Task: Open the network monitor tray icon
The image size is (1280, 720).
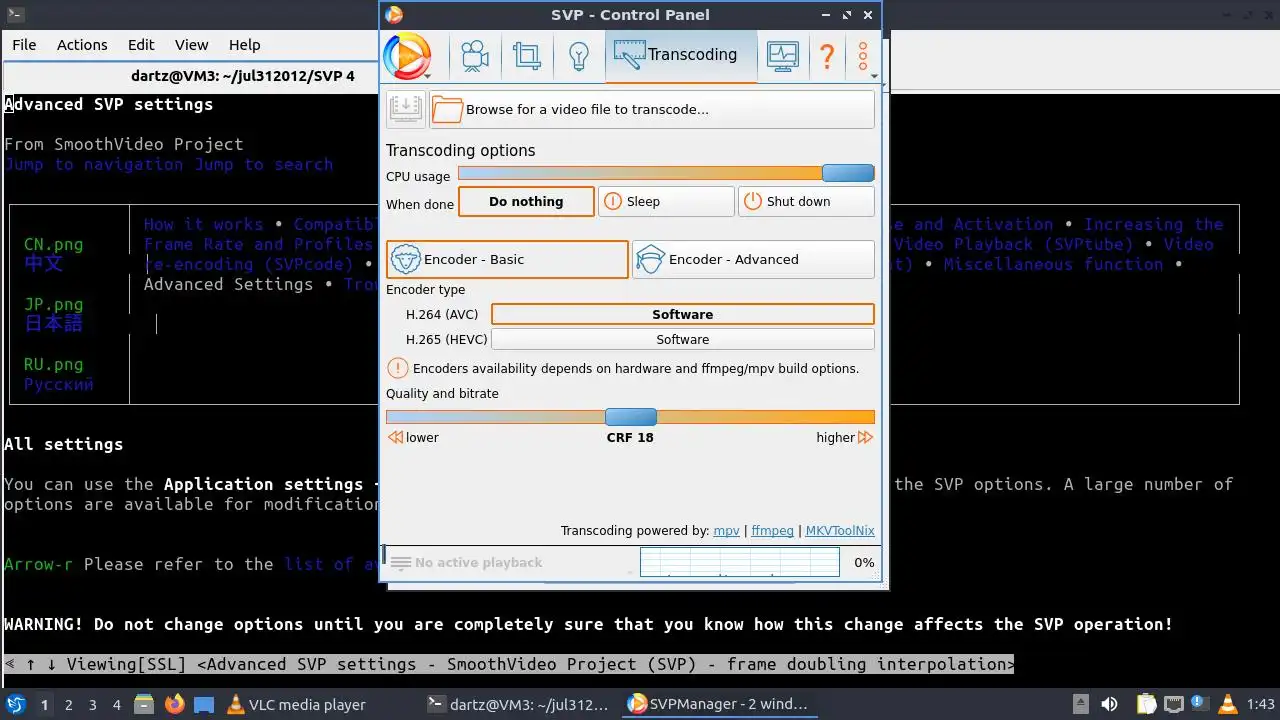Action: (x=1173, y=704)
